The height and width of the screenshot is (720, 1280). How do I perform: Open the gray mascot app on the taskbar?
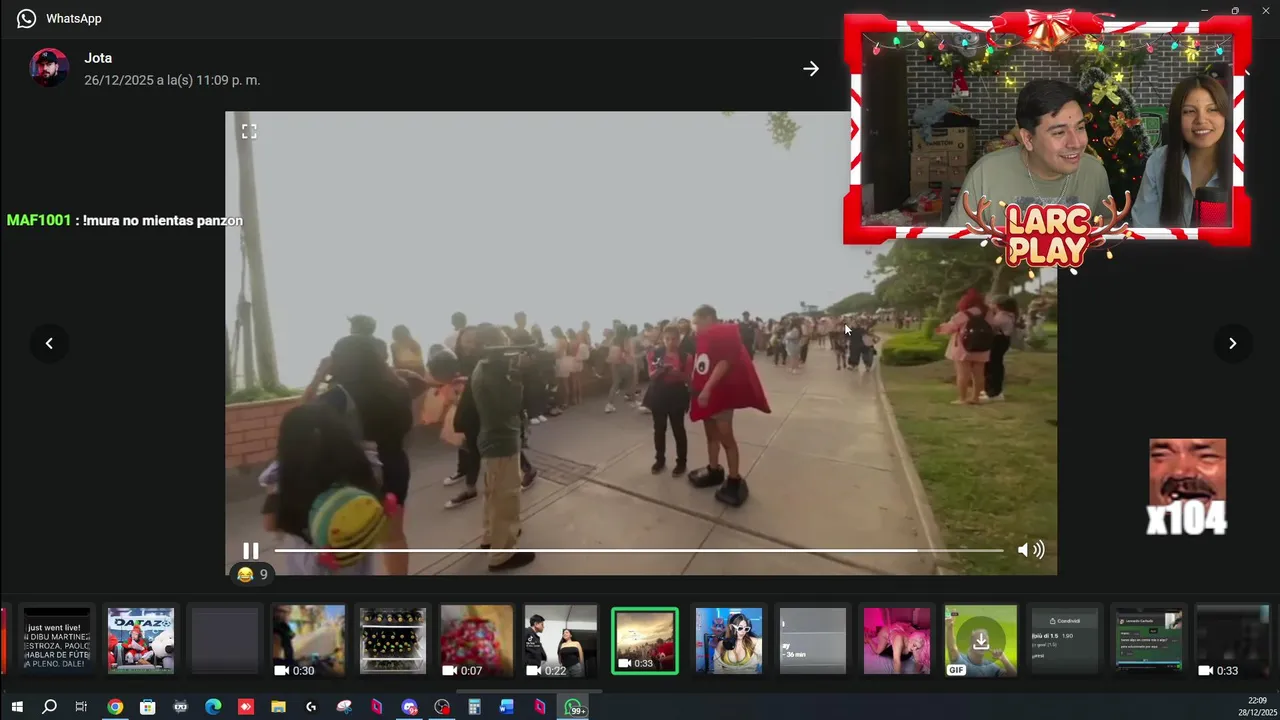[180, 707]
